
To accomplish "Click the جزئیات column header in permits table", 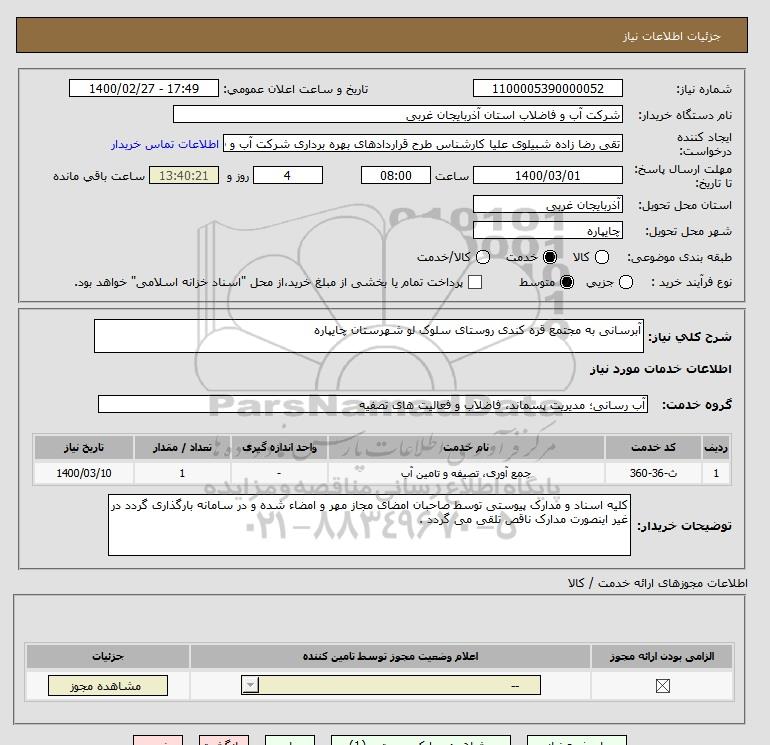I will [x=108, y=656].
